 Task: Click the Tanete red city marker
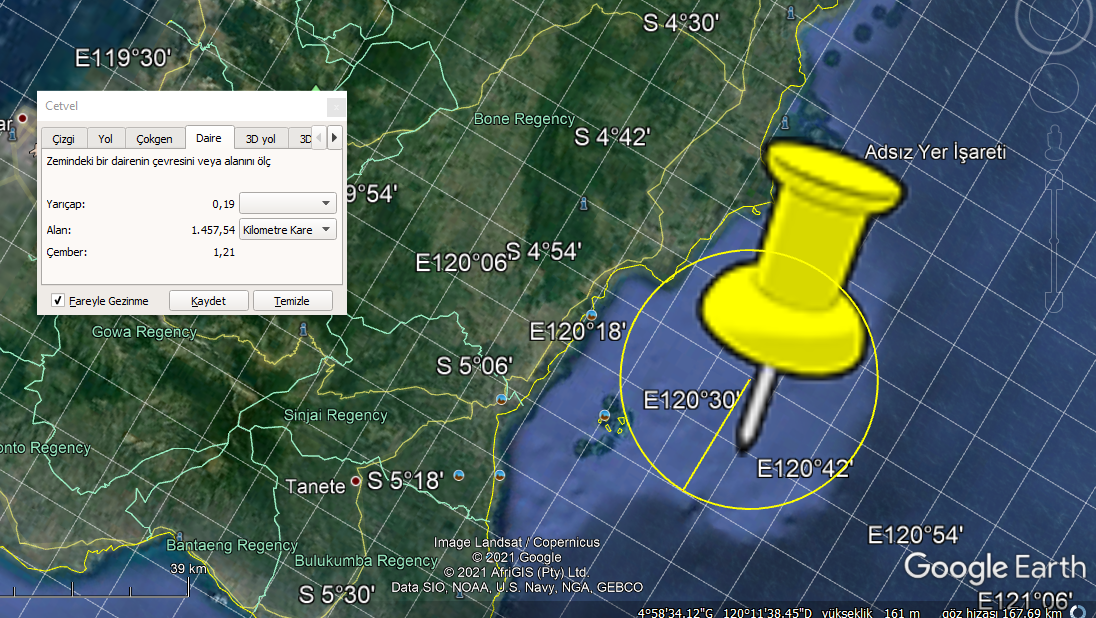pyautogui.click(x=356, y=481)
